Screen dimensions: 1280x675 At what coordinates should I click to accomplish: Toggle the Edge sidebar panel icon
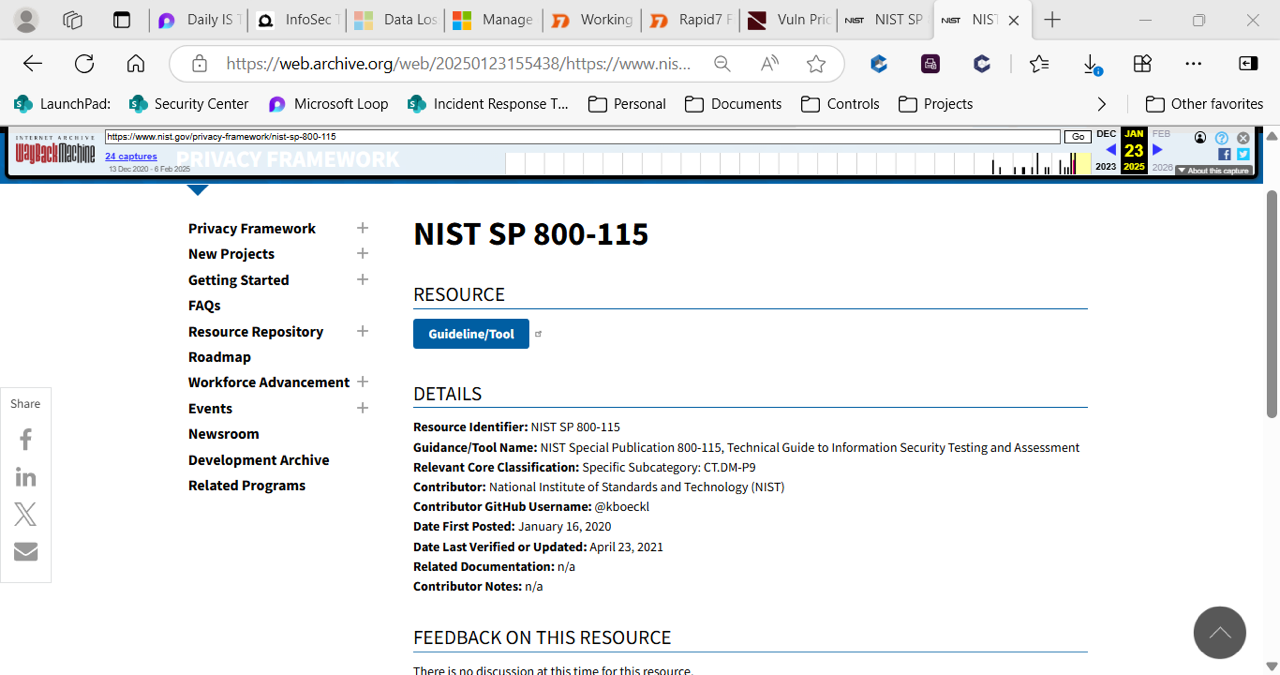(x=1248, y=64)
